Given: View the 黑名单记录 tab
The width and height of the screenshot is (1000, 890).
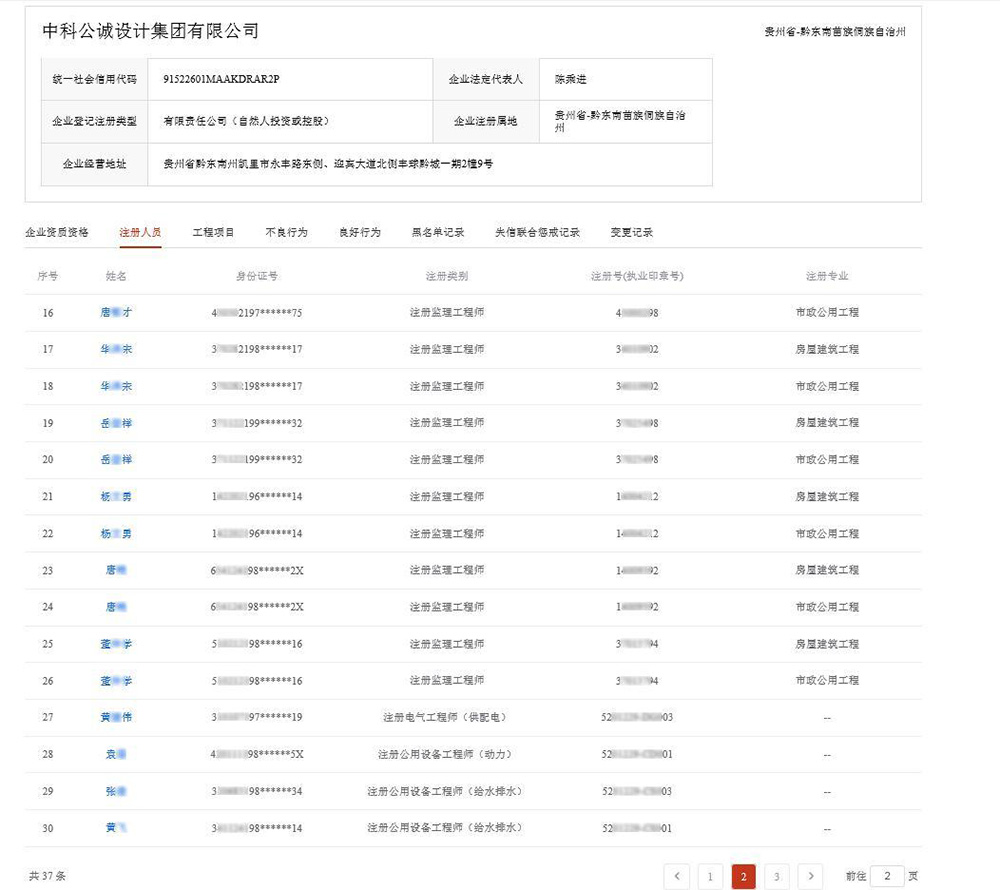Looking at the screenshot, I should [x=438, y=232].
